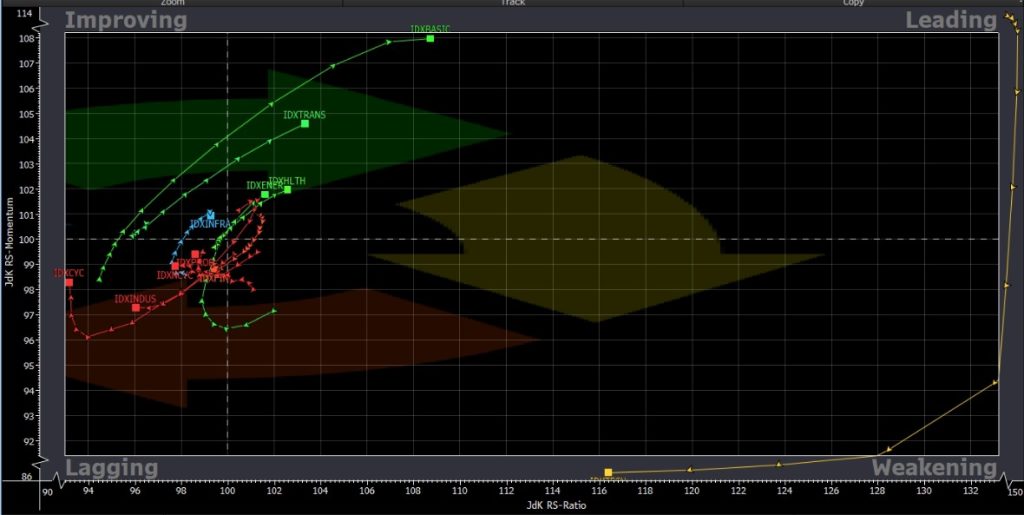Click the yellow trail arrow near RS-Ratio 124
1024x515 pixels.
tap(778, 465)
